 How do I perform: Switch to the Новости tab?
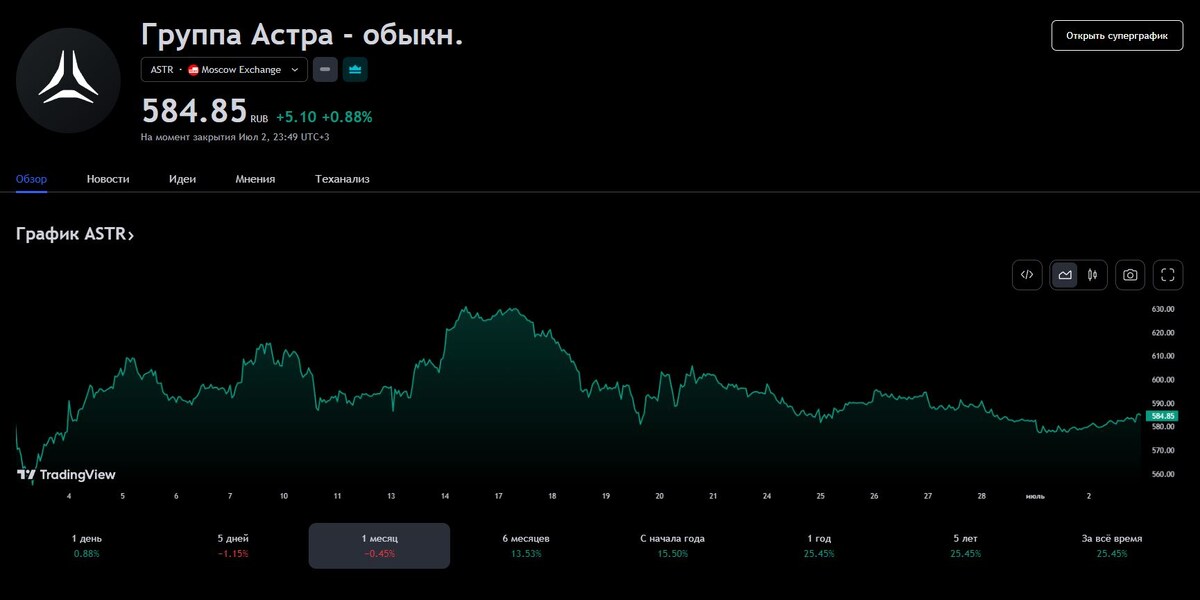(108, 179)
